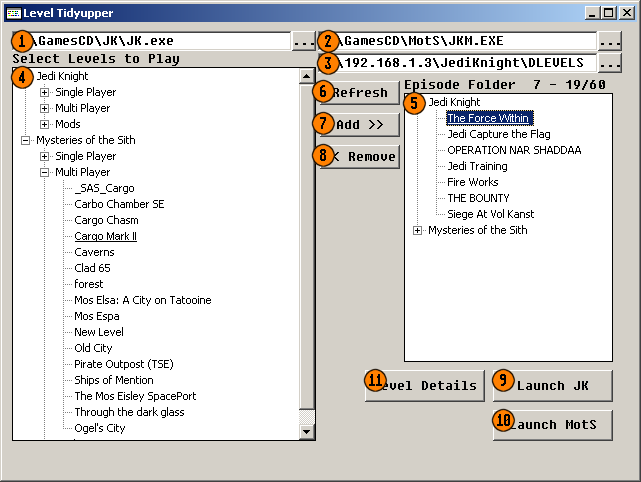Viewport: 641px width, 482px height.
Task: Select Carbo Chamber SE level
Action: (x=119, y=204)
